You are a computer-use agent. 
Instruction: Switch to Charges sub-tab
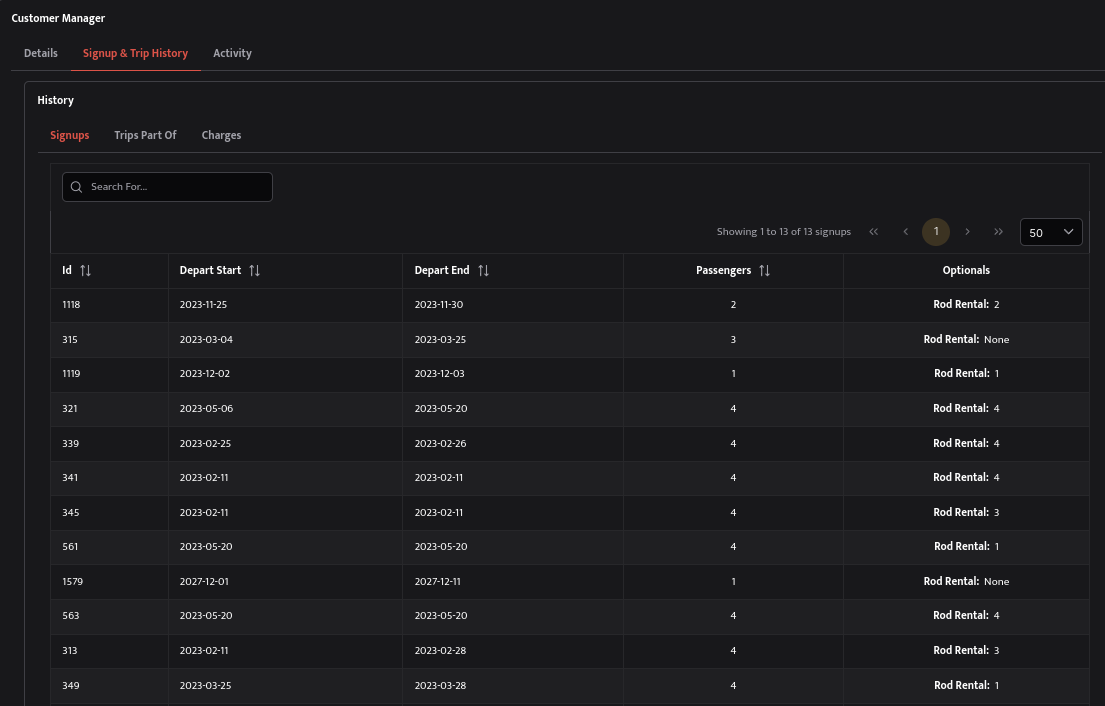coord(221,135)
